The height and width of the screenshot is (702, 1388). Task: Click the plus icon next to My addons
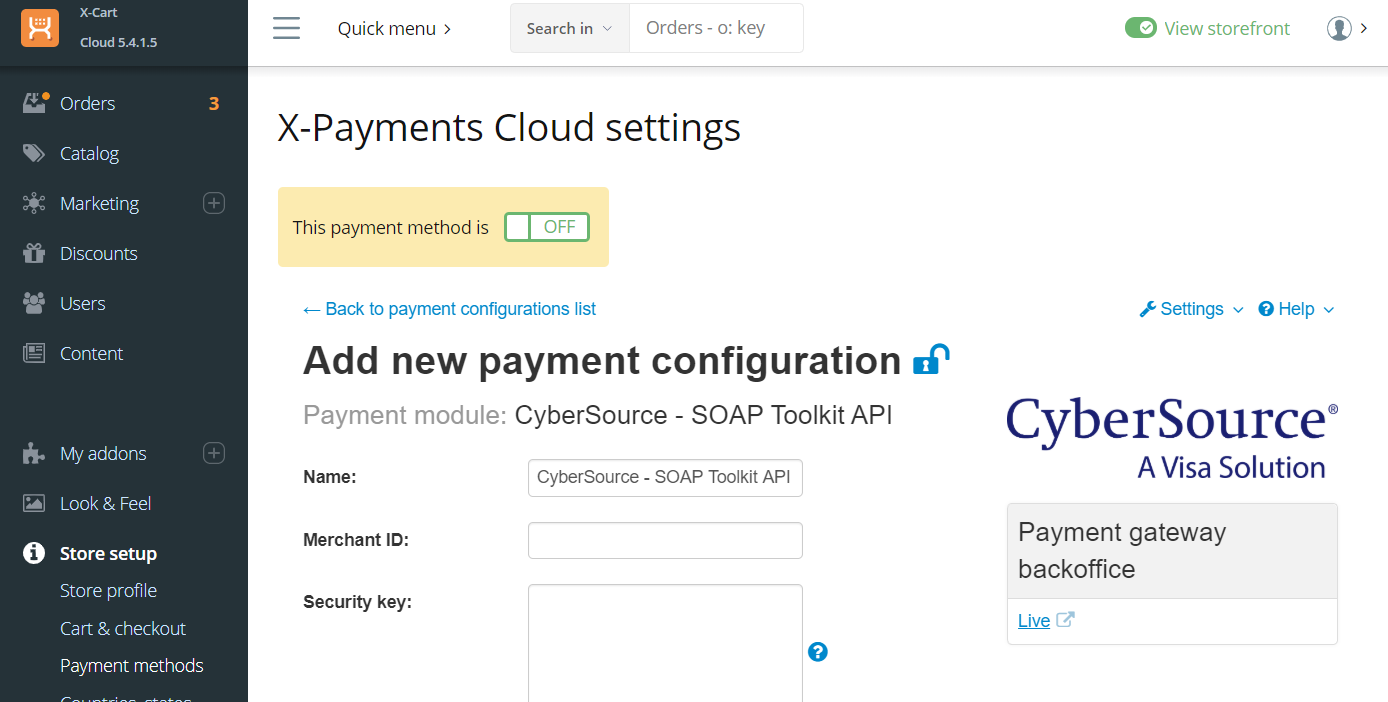coord(214,453)
